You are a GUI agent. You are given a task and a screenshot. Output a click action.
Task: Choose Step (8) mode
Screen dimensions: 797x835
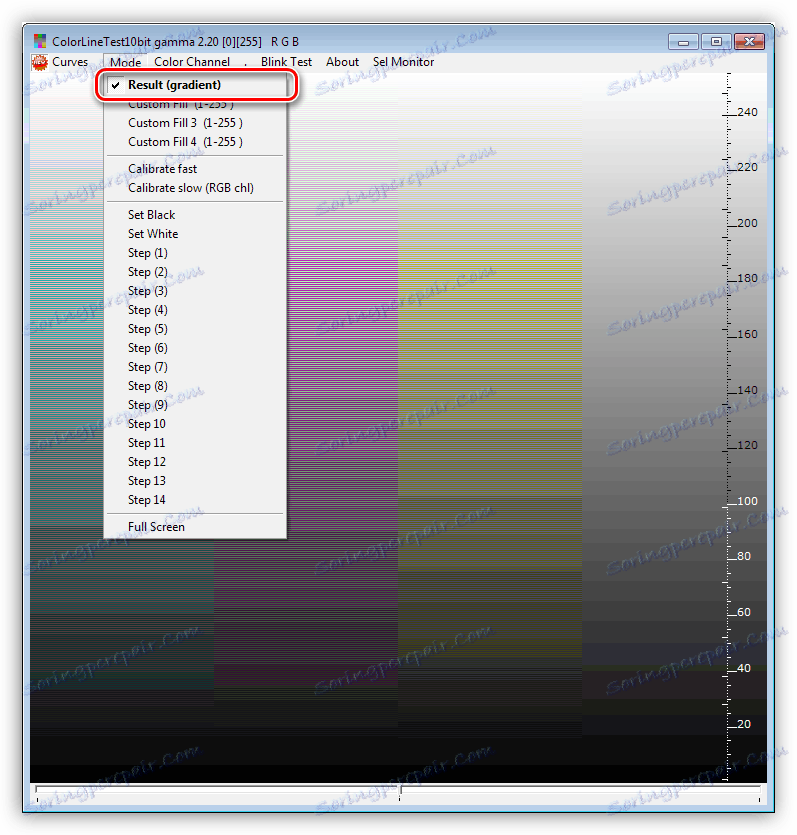coord(196,386)
